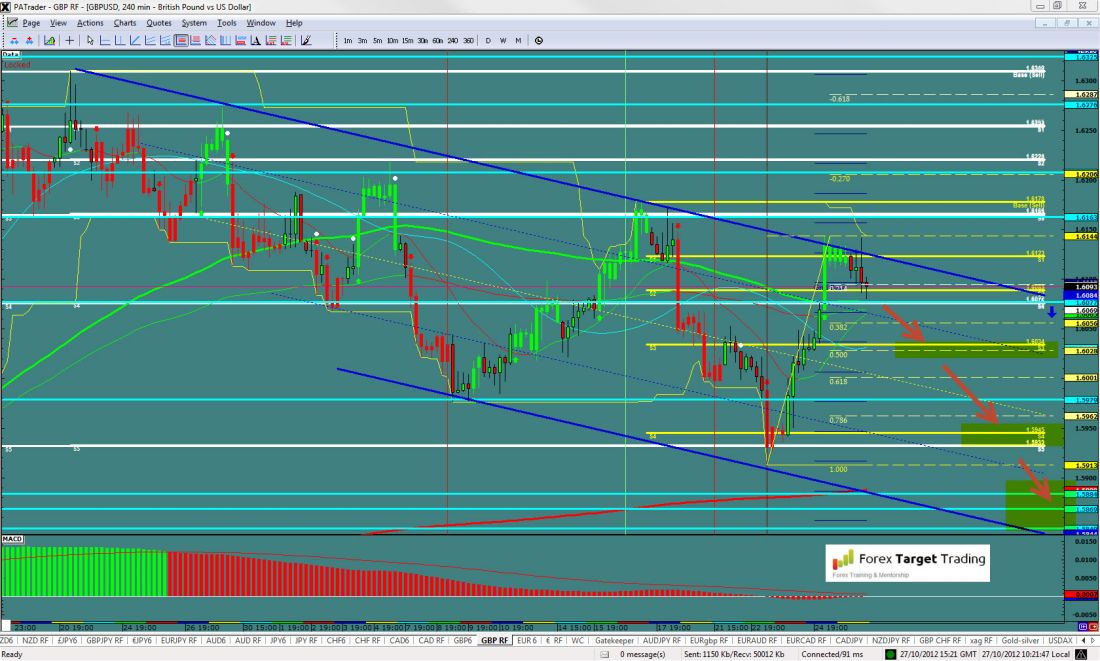1100x661 pixels.
Task: Expand the Tools menu
Action: pos(227,22)
